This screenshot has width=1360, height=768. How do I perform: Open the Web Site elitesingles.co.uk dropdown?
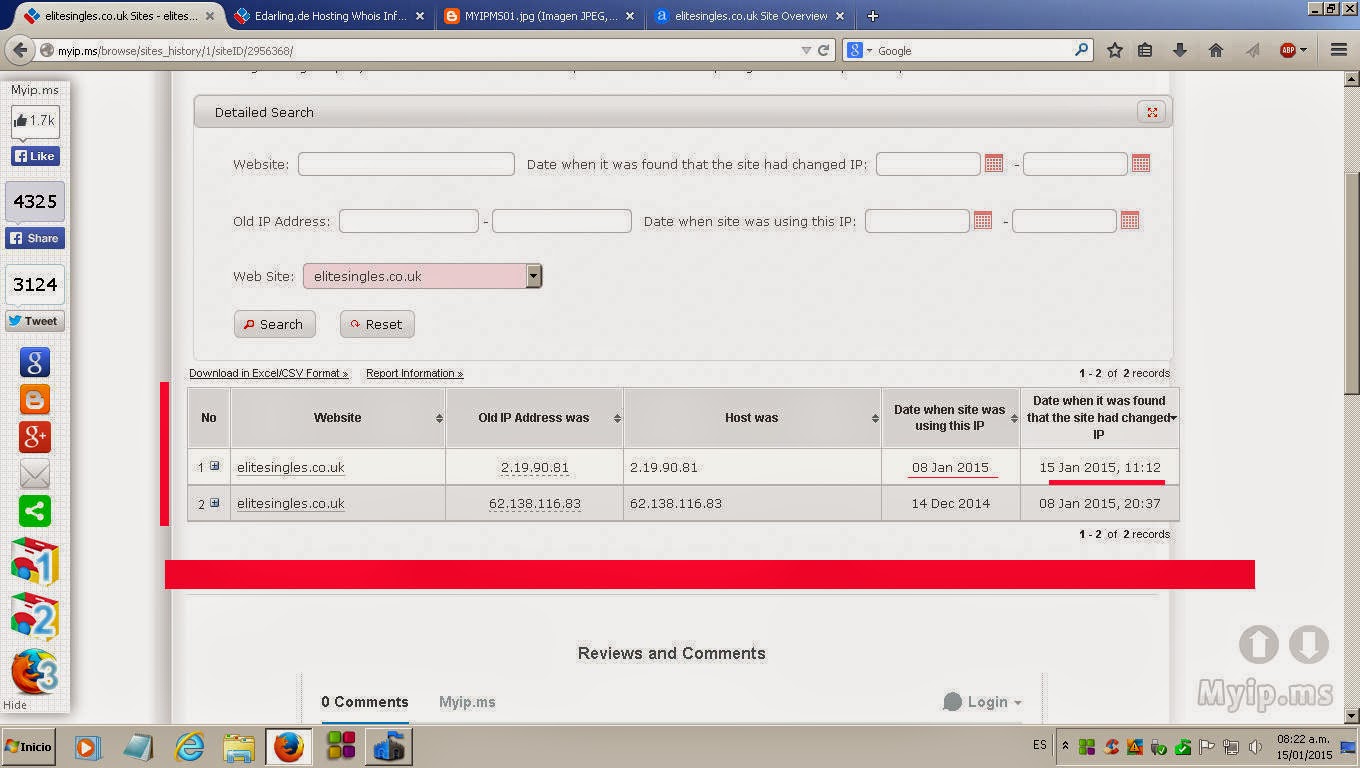click(x=422, y=276)
